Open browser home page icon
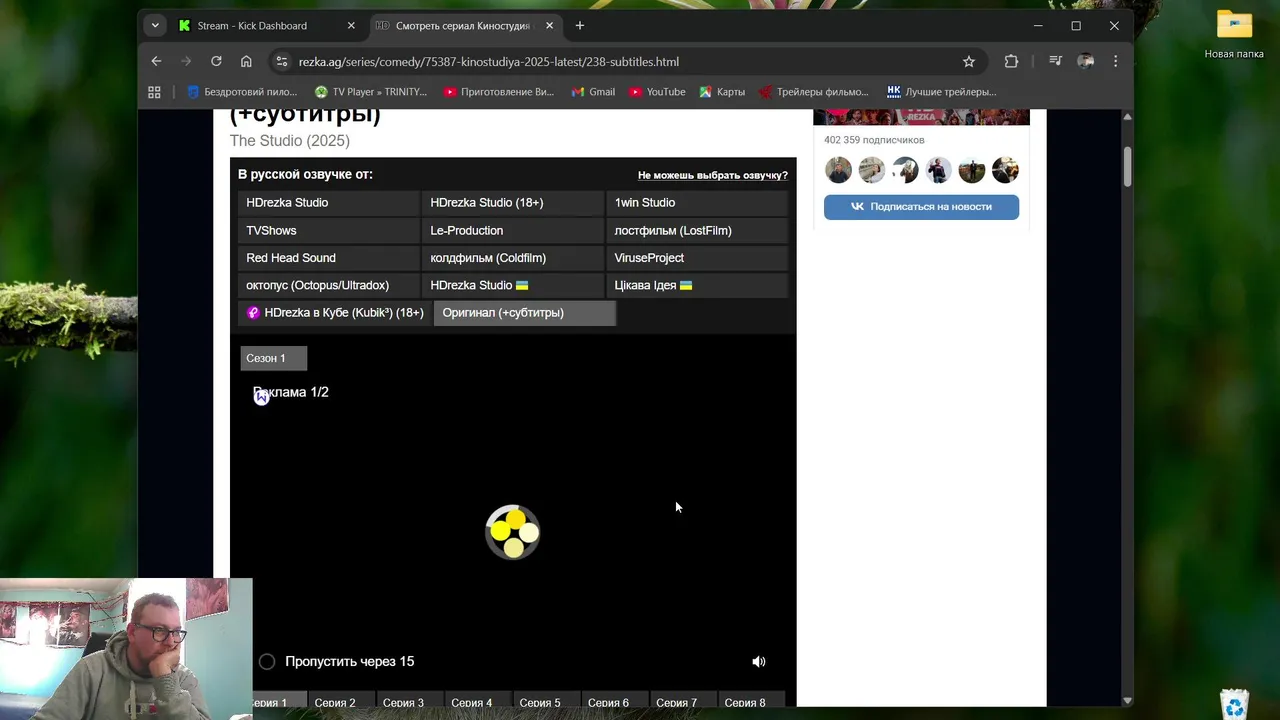The height and width of the screenshot is (720, 1280). (246, 61)
